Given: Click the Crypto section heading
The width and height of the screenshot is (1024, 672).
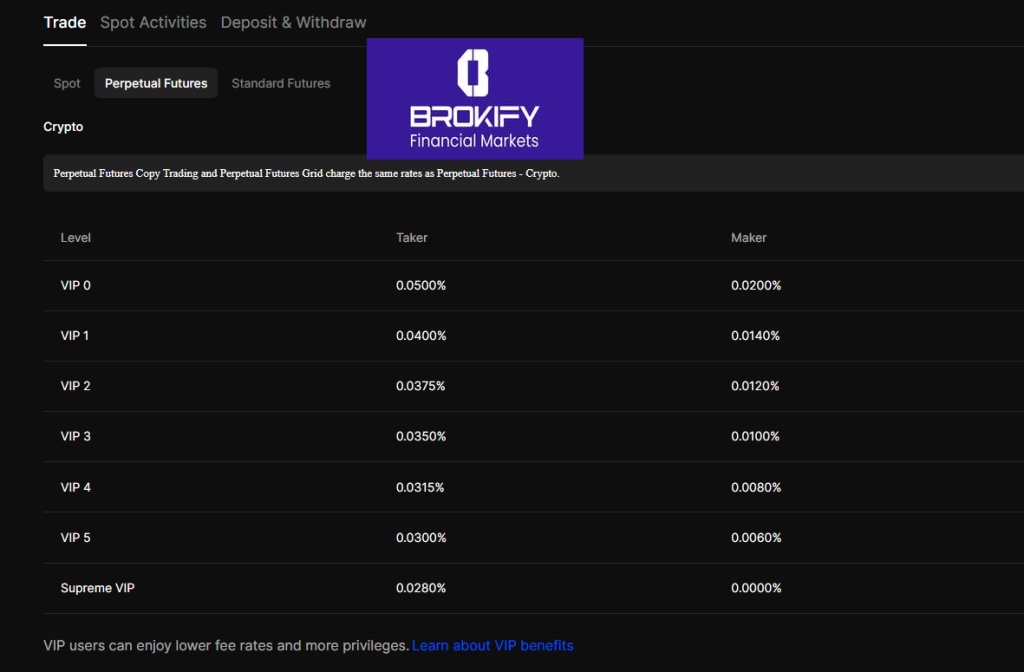Looking at the screenshot, I should 64,127.
